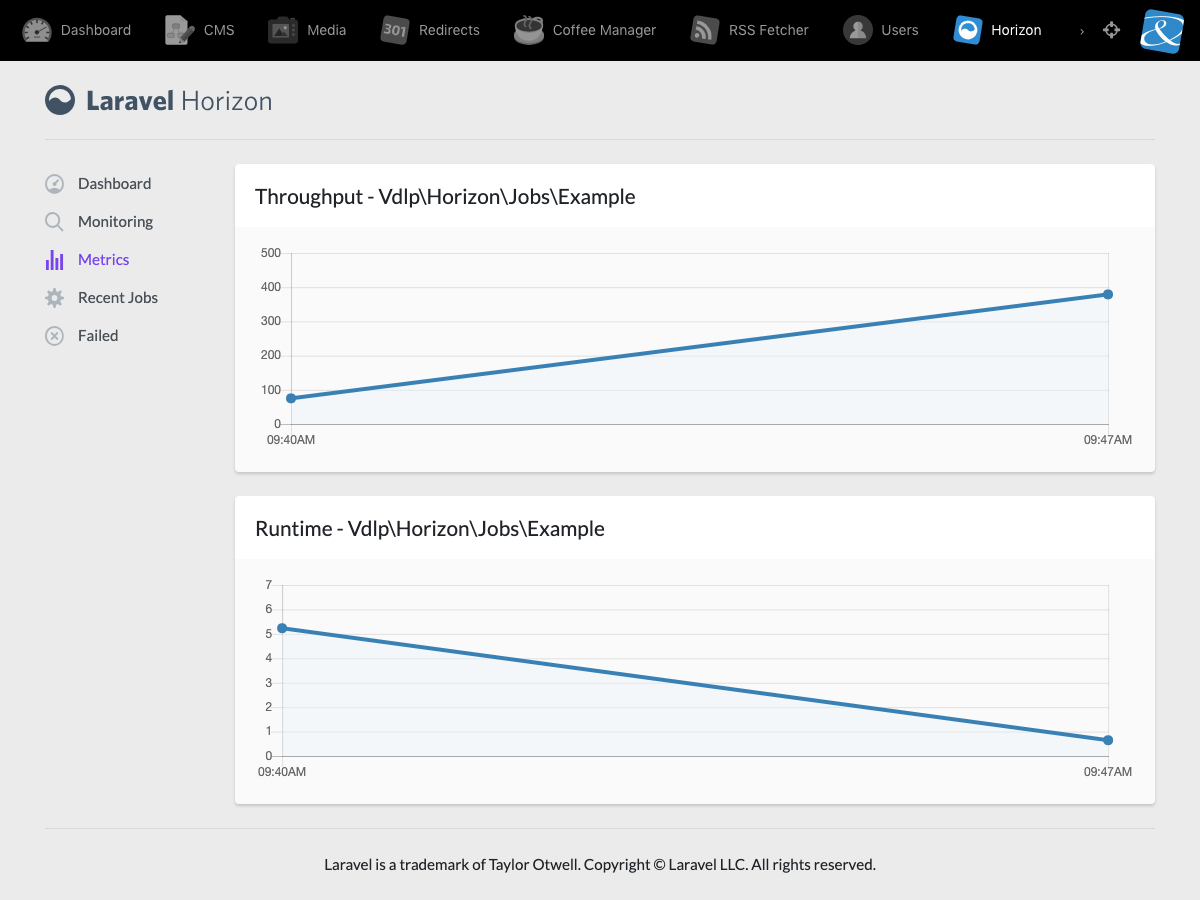
Task: Open the CMS menu label
Action: (219, 30)
